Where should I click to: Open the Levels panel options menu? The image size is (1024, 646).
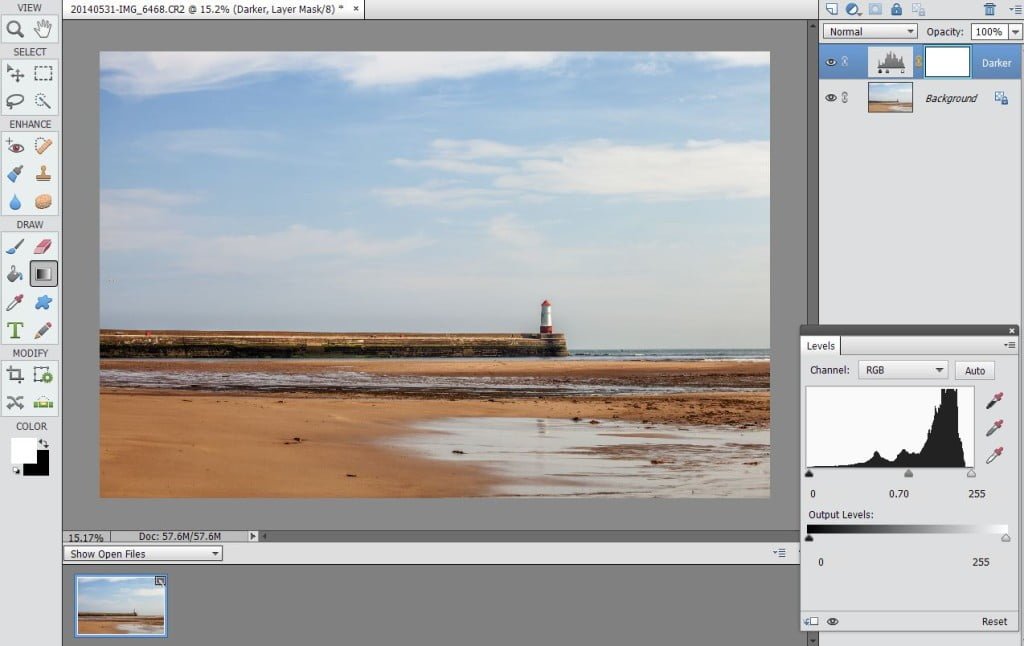point(1010,345)
